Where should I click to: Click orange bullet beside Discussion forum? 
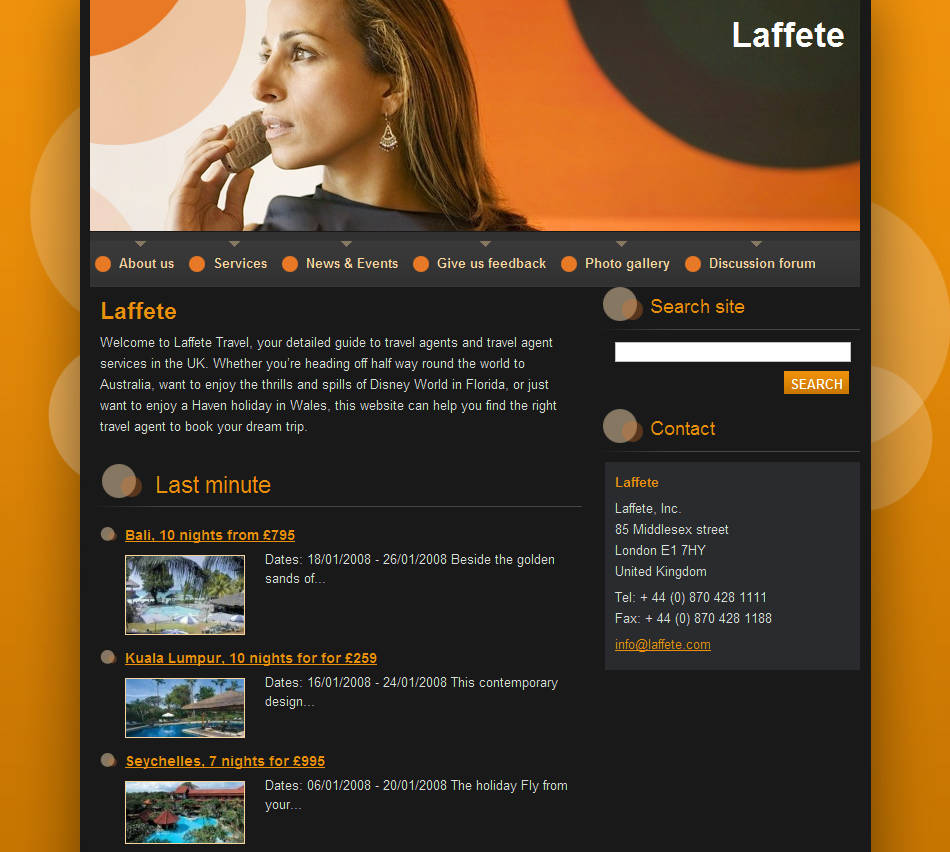(x=693, y=264)
